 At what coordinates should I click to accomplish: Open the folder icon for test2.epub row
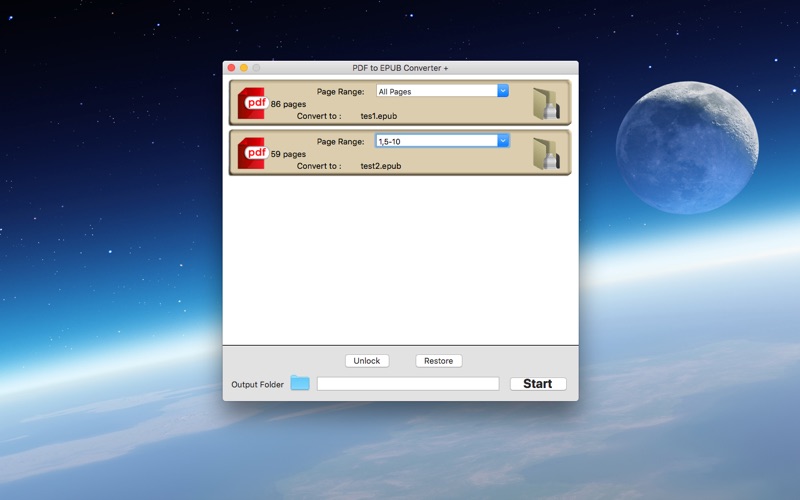[x=546, y=154]
